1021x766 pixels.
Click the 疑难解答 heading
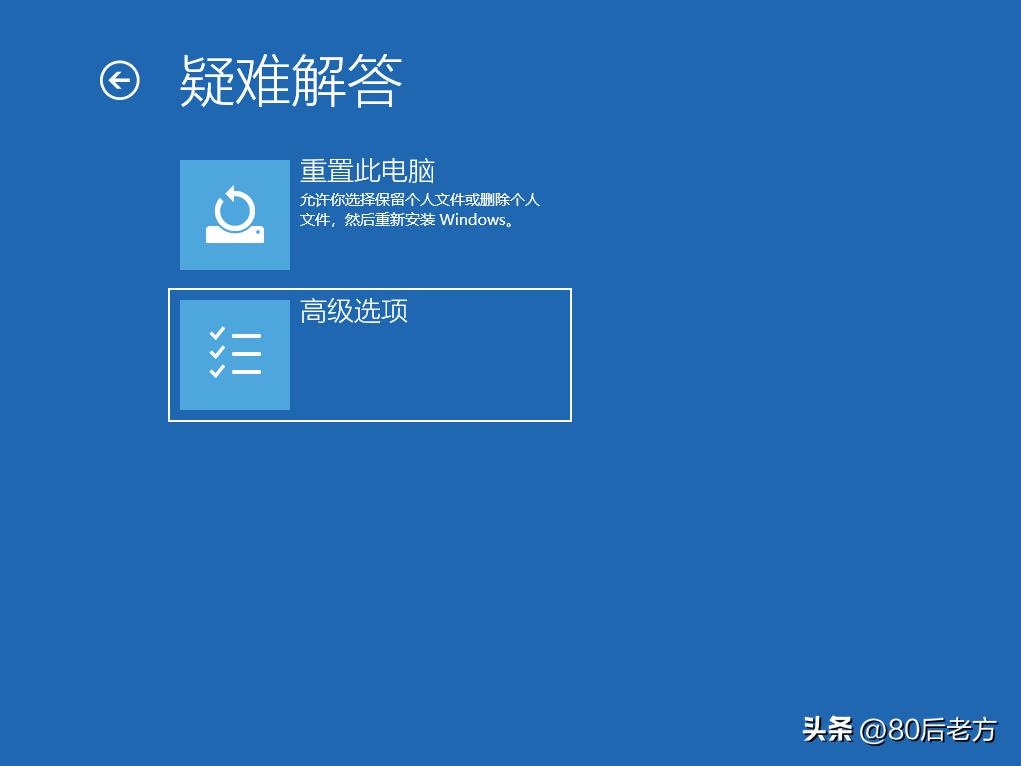click(288, 80)
